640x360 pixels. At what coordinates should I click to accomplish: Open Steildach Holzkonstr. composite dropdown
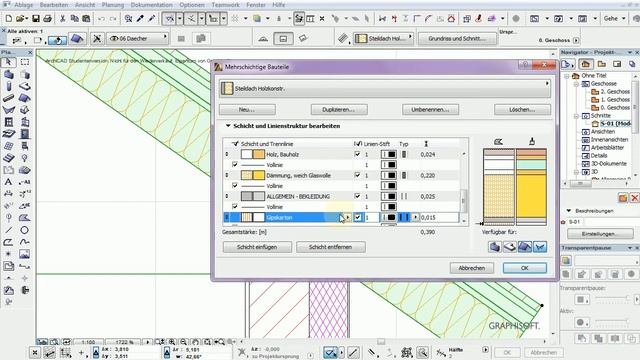tap(385, 88)
